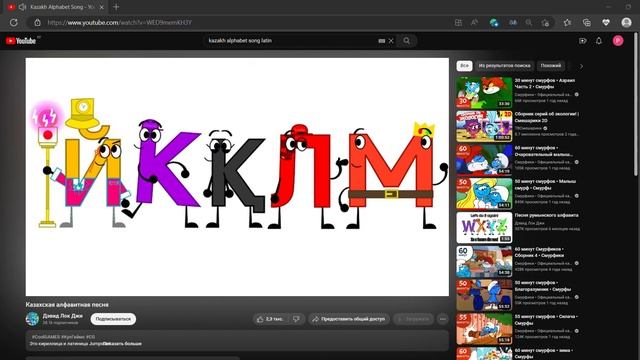Open the 60 минут смурфов Очаровательный thumbnail
The height and width of the screenshot is (360, 640).
pyautogui.click(x=484, y=160)
